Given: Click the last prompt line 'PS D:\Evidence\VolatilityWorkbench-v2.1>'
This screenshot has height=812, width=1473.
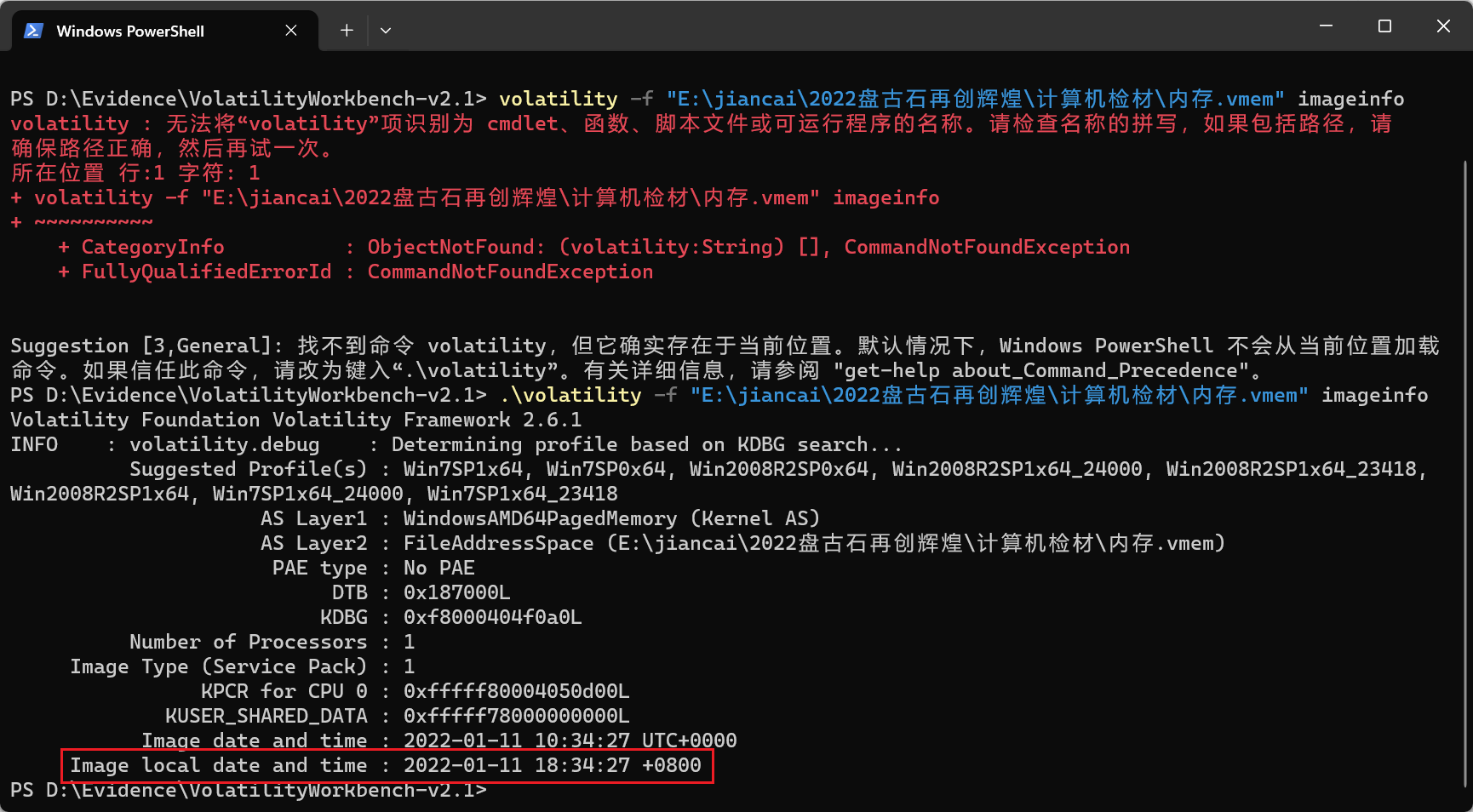Looking at the screenshot, I should pyautogui.click(x=249, y=790).
